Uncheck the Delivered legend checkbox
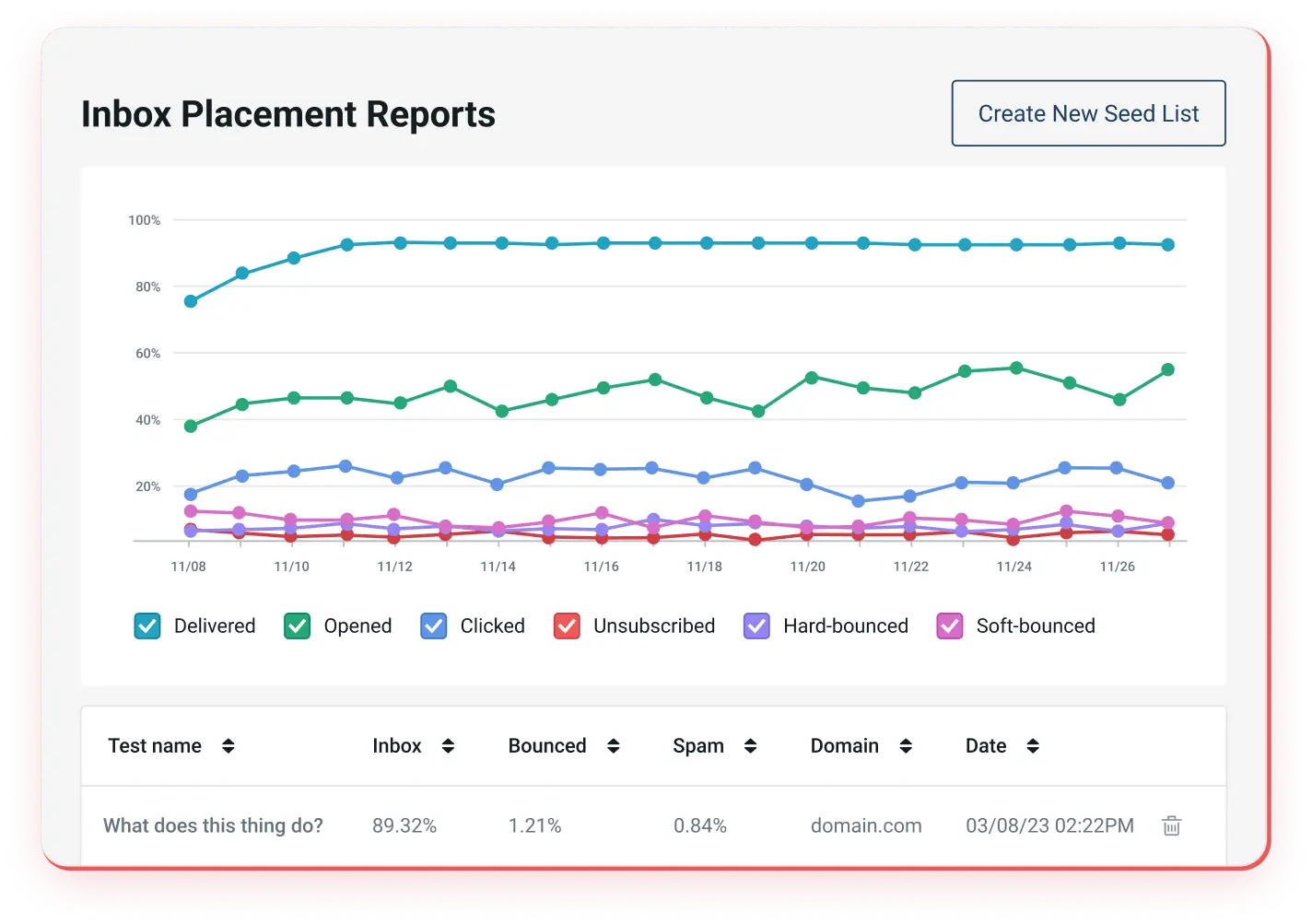 coord(147,626)
